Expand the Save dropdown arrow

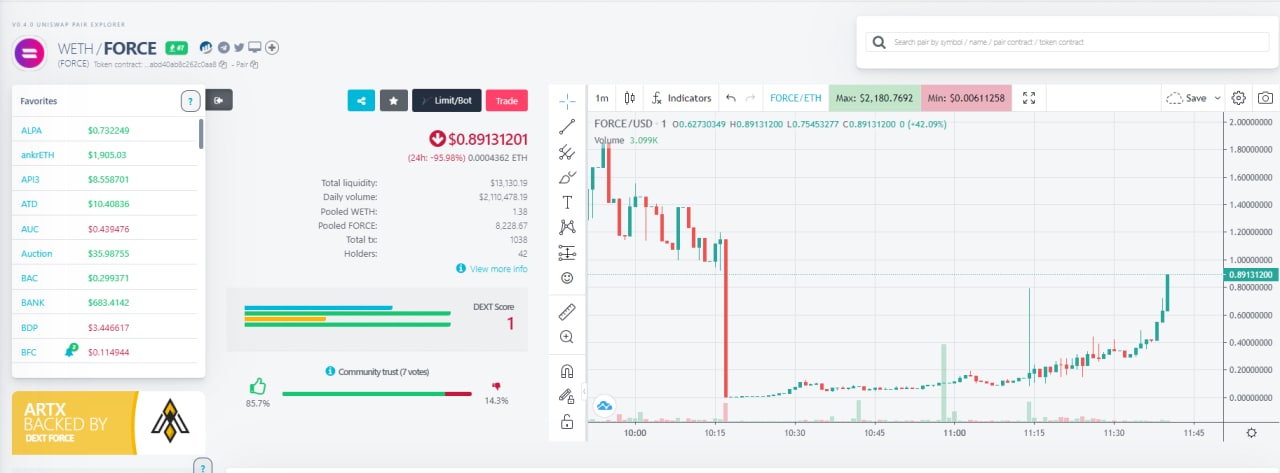[x=1218, y=98]
